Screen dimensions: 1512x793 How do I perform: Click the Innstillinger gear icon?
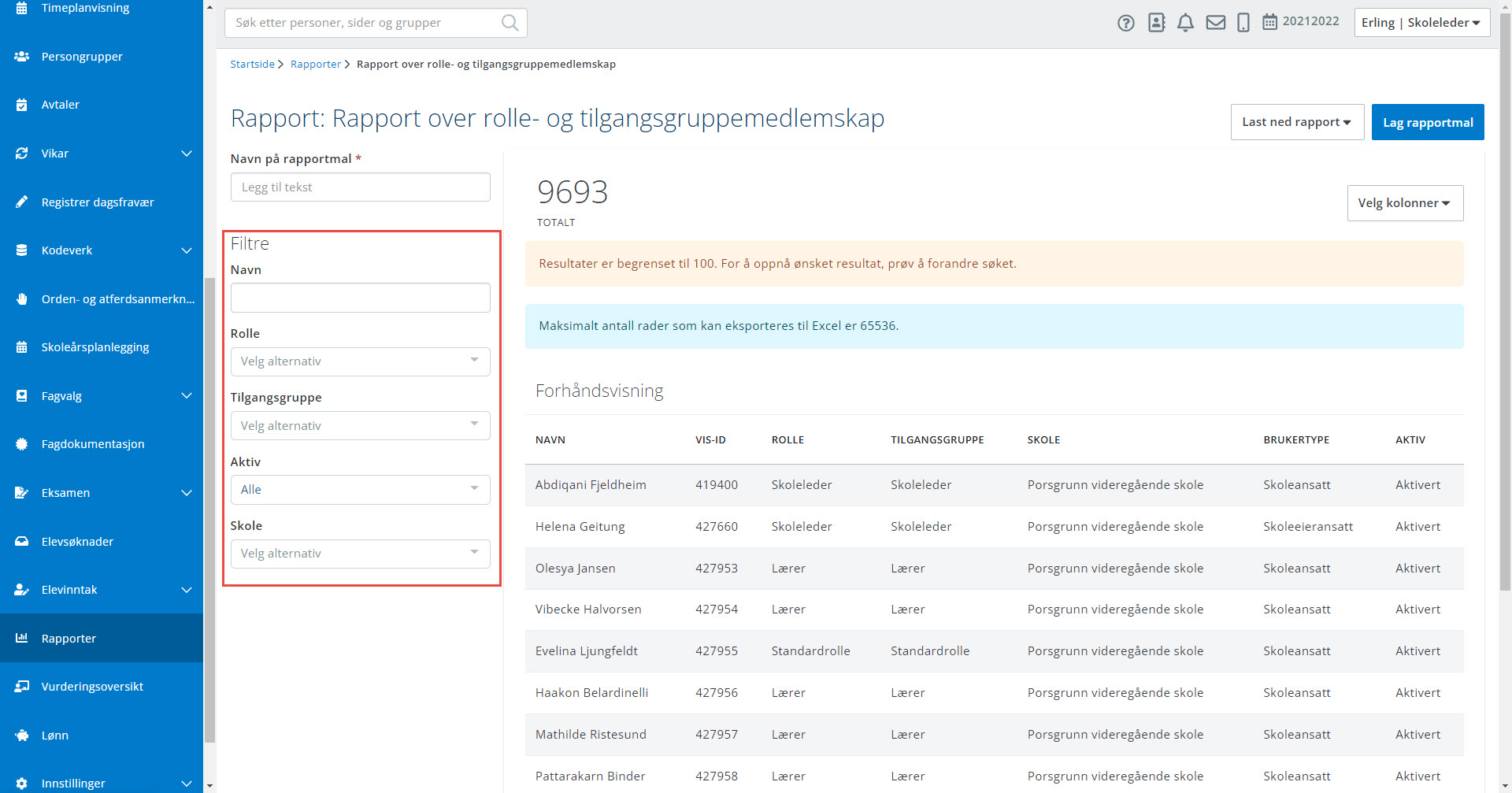(x=22, y=784)
